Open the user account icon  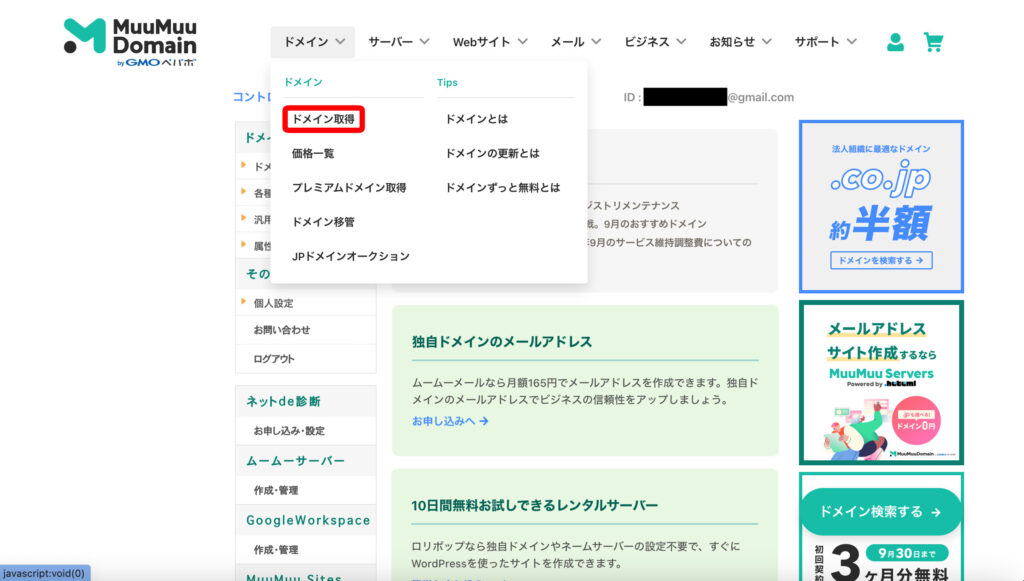(895, 42)
